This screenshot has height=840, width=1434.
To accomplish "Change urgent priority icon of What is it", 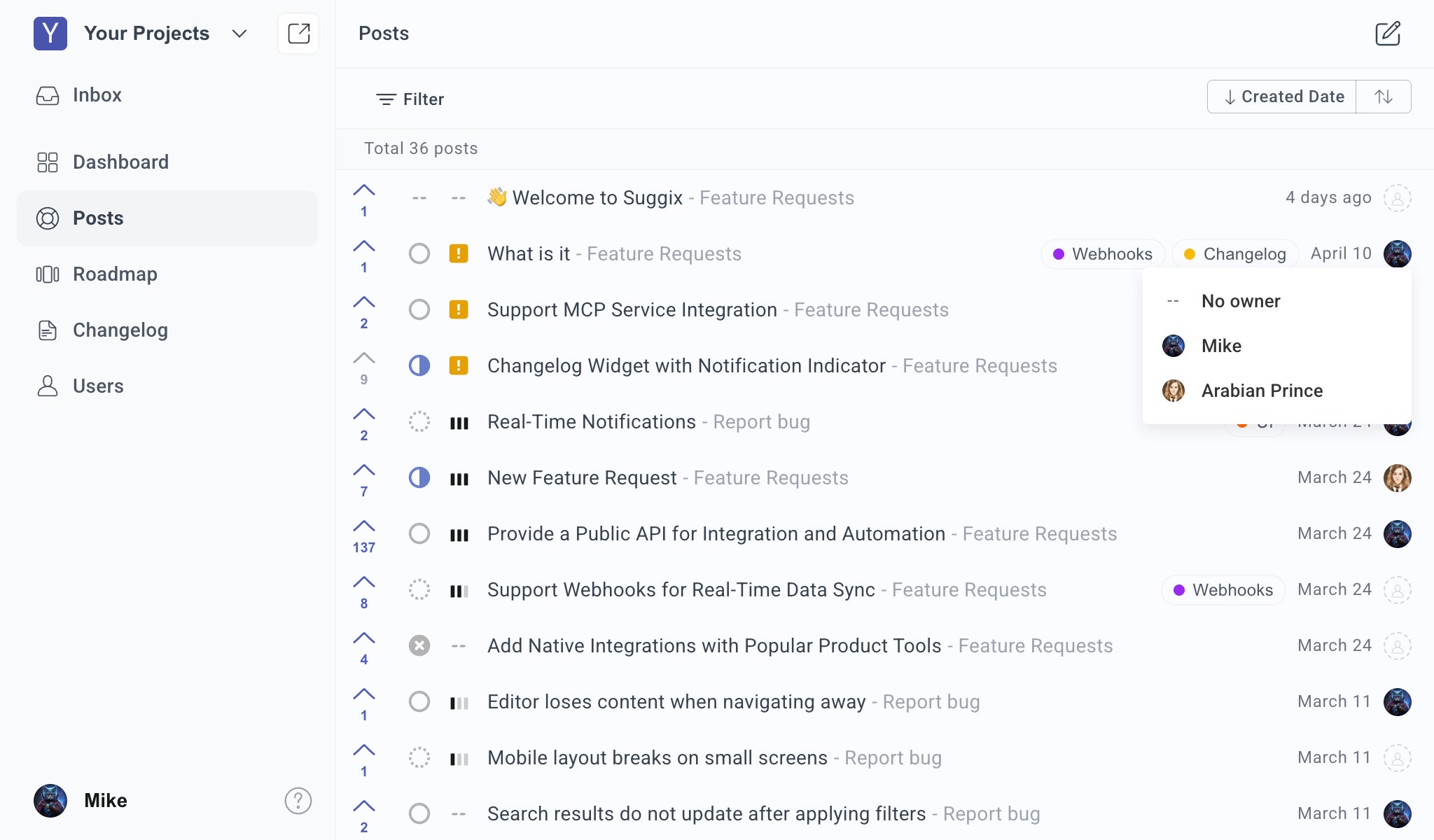I will point(459,253).
